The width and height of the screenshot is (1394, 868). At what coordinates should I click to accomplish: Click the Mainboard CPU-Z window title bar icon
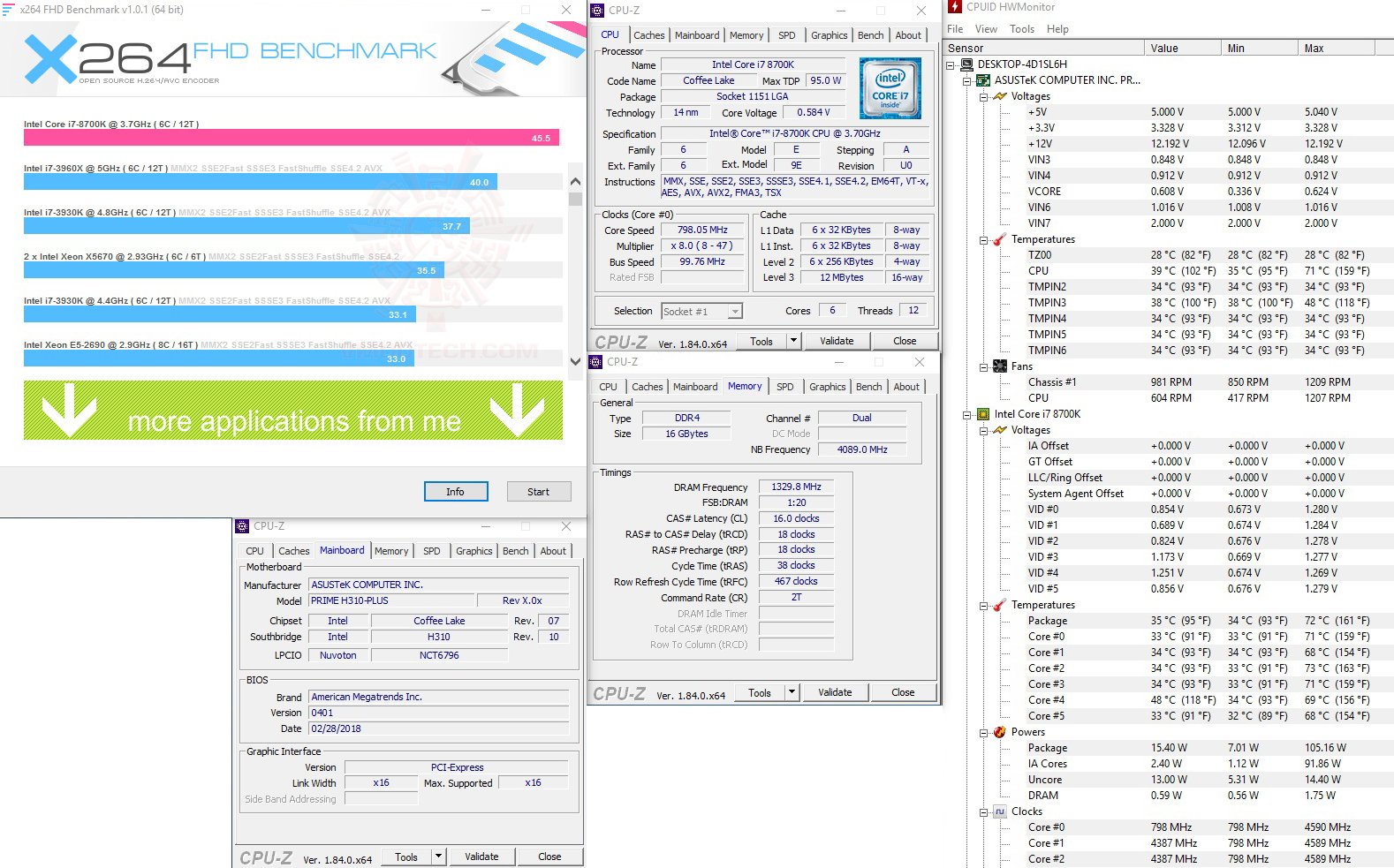coord(242,526)
